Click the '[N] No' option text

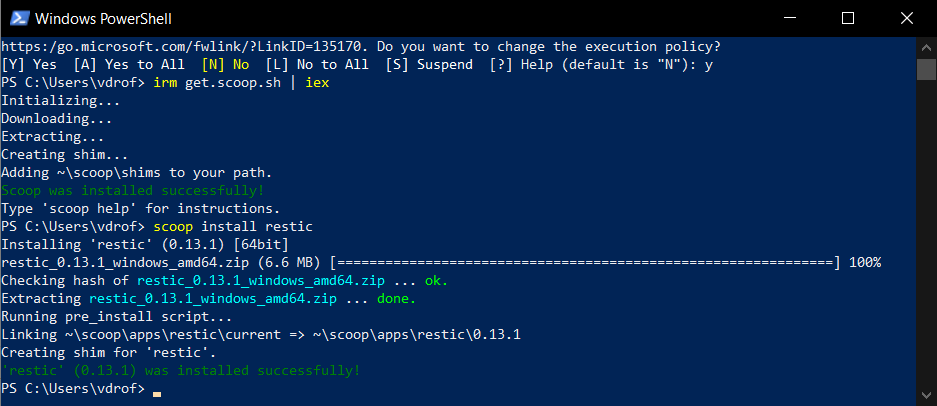point(225,65)
